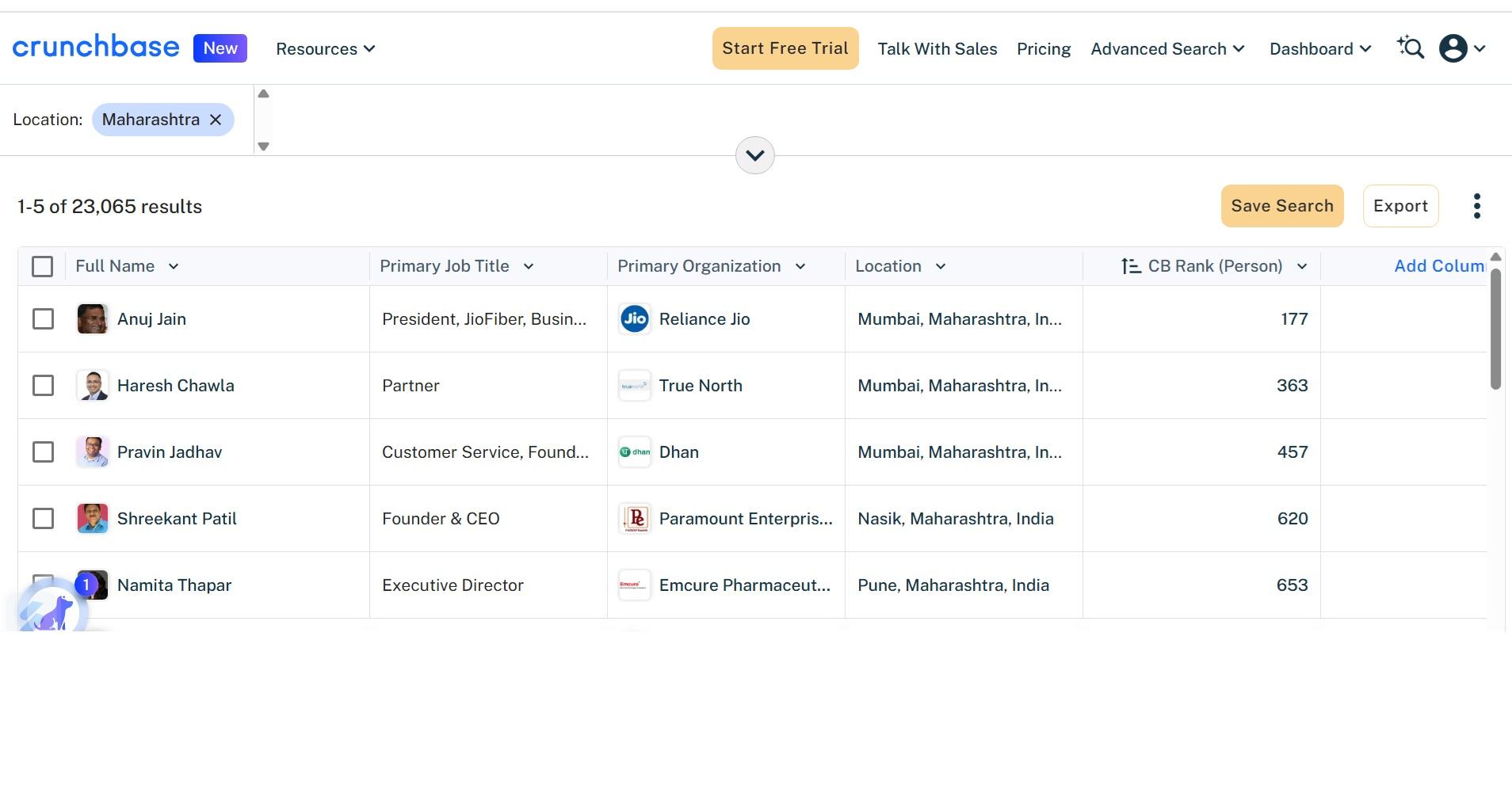The width and height of the screenshot is (1512, 785).
Task: Expand the filters panel chevron
Action: point(755,155)
